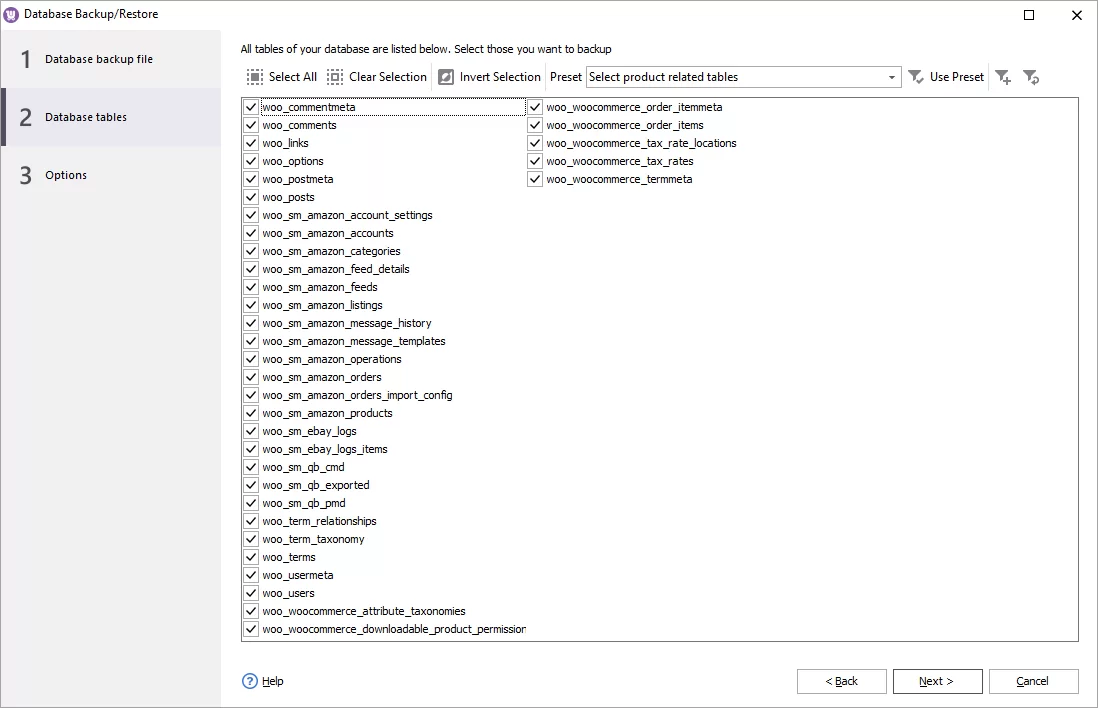
Task: Toggle the woo_woocommerce_tax_rates checkbox
Action: (x=534, y=160)
